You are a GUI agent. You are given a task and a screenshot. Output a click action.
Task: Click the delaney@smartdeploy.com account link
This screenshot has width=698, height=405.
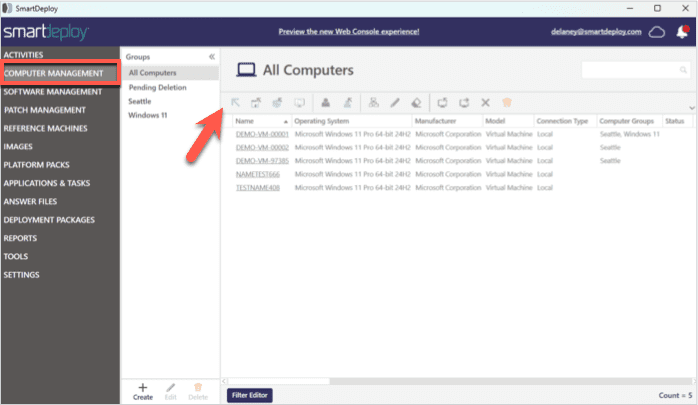596,32
